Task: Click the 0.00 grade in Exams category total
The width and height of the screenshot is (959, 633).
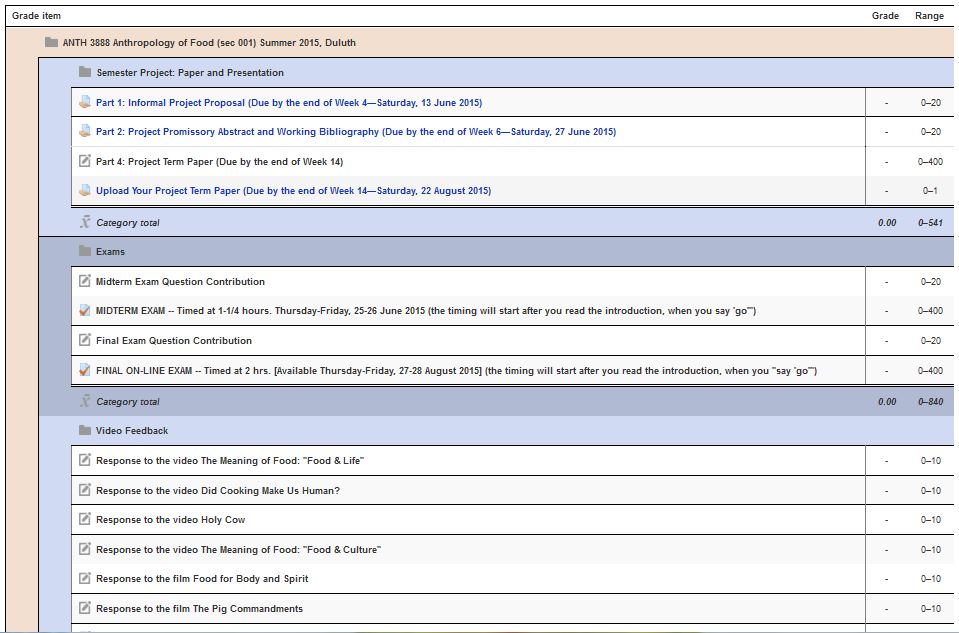Action: (x=887, y=402)
